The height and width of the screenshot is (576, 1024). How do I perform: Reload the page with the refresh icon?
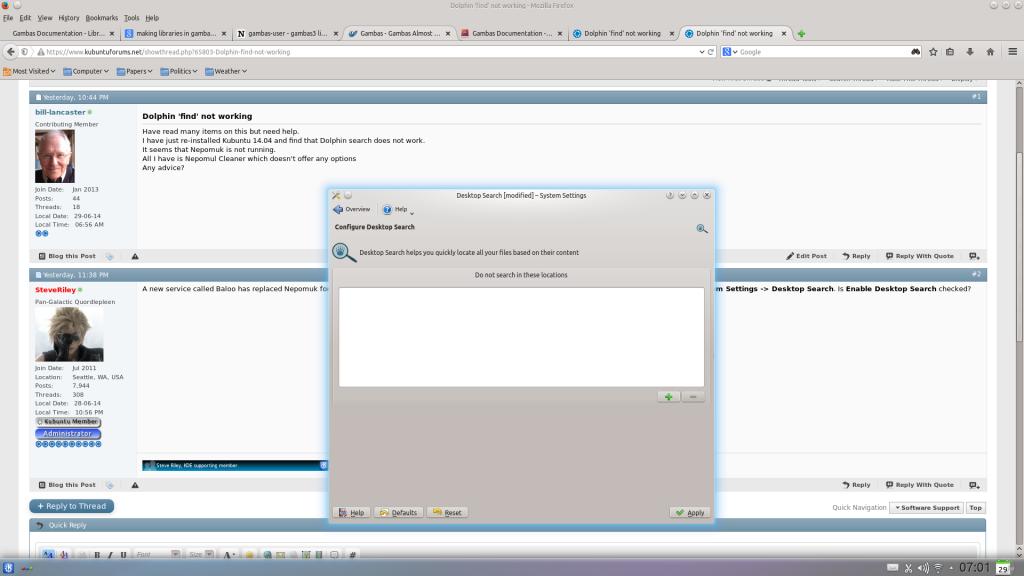(710, 52)
